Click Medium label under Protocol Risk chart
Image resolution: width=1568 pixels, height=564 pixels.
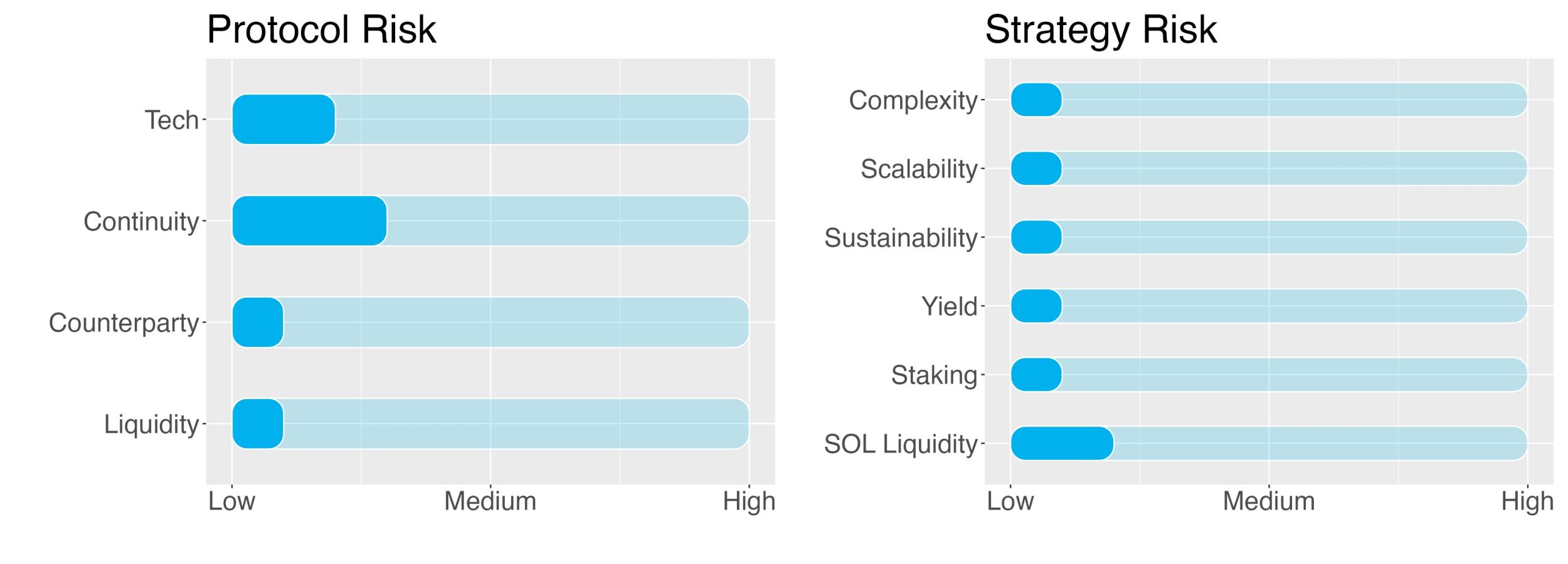490,501
